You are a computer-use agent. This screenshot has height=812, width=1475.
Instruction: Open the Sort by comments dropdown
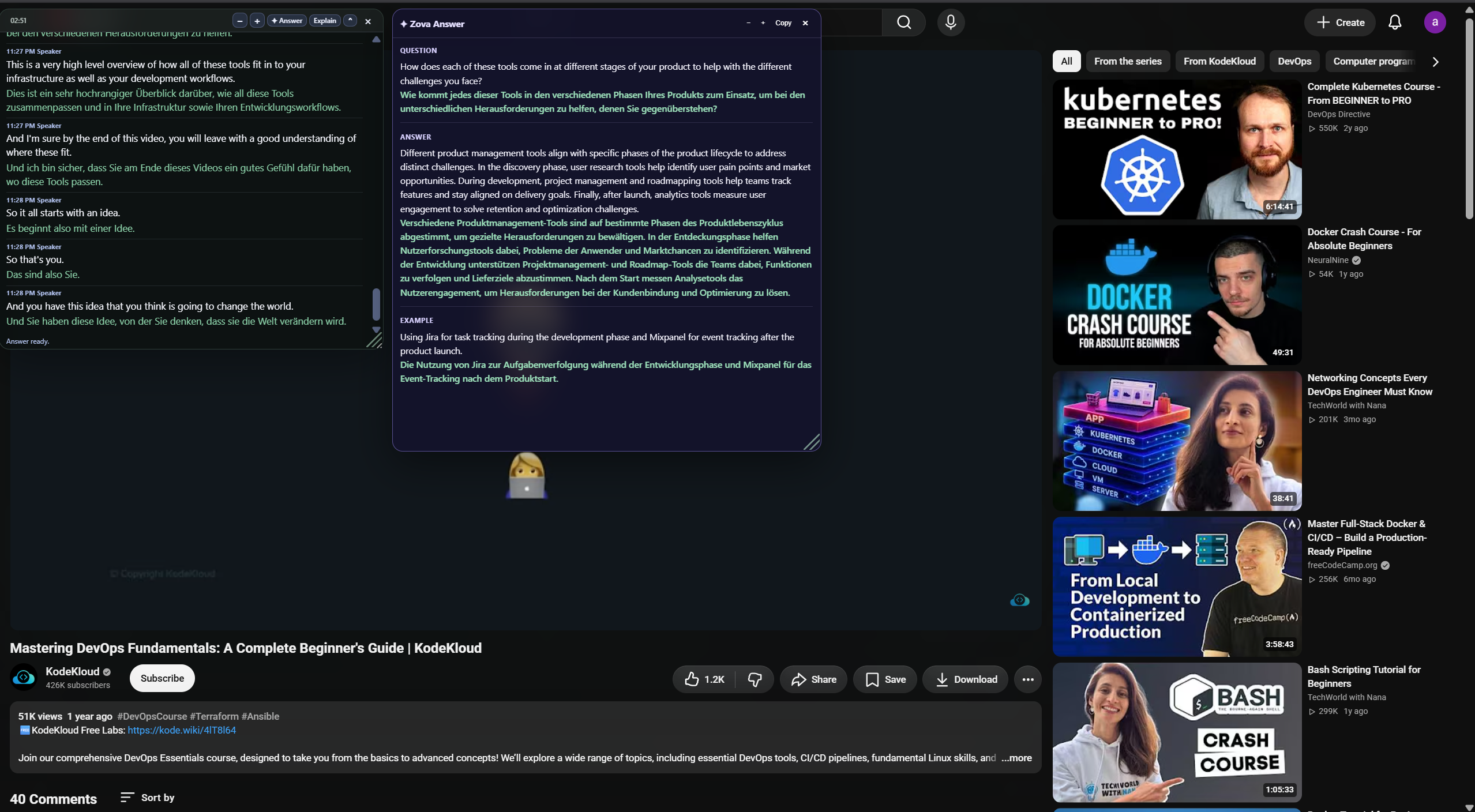point(148,798)
